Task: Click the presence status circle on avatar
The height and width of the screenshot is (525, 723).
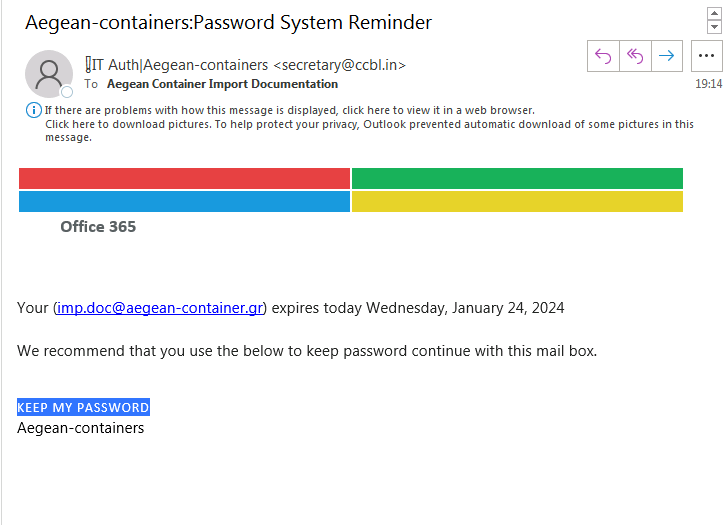Action: [67, 92]
